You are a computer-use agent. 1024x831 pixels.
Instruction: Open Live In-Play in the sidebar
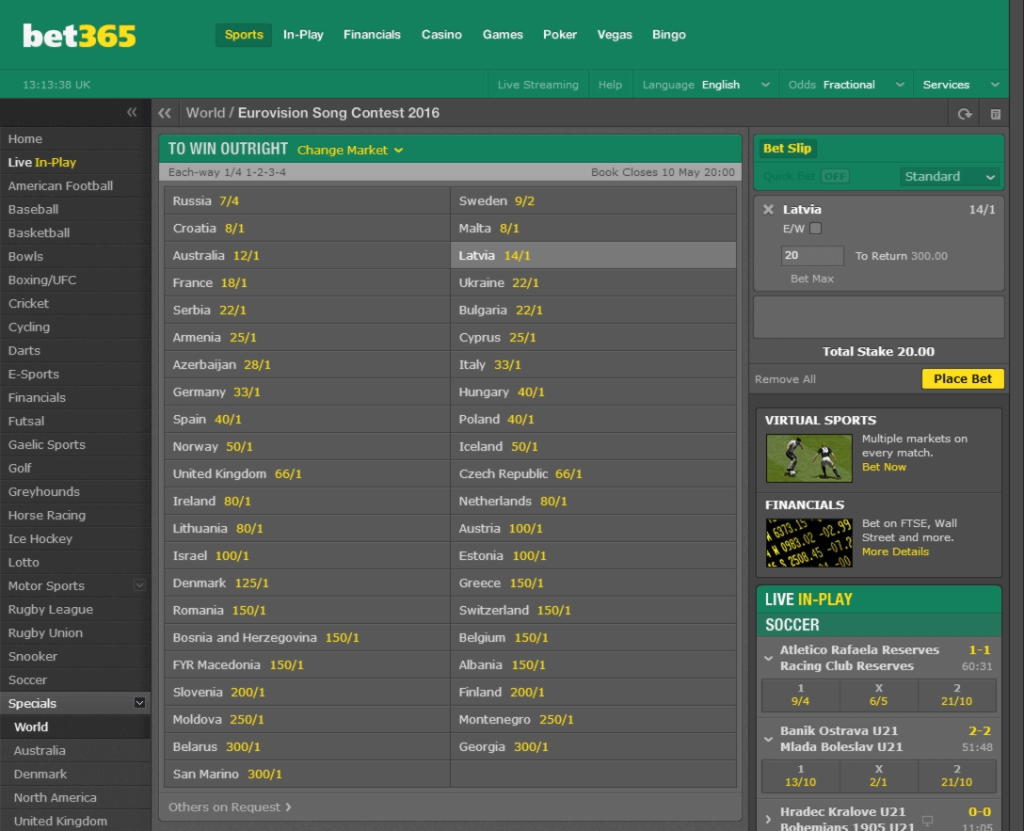pyautogui.click(x=75, y=162)
